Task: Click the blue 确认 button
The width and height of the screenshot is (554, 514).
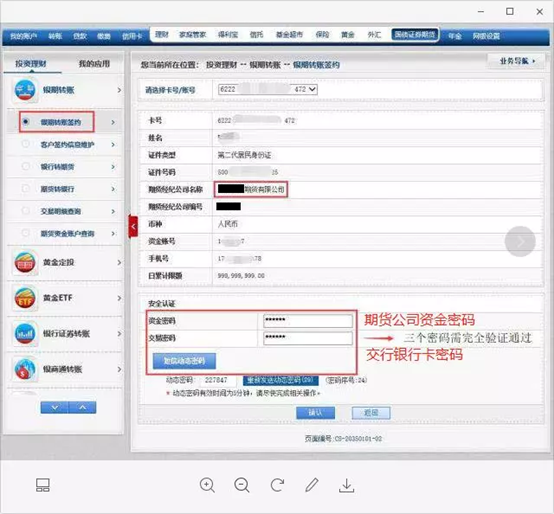Action: coord(315,413)
